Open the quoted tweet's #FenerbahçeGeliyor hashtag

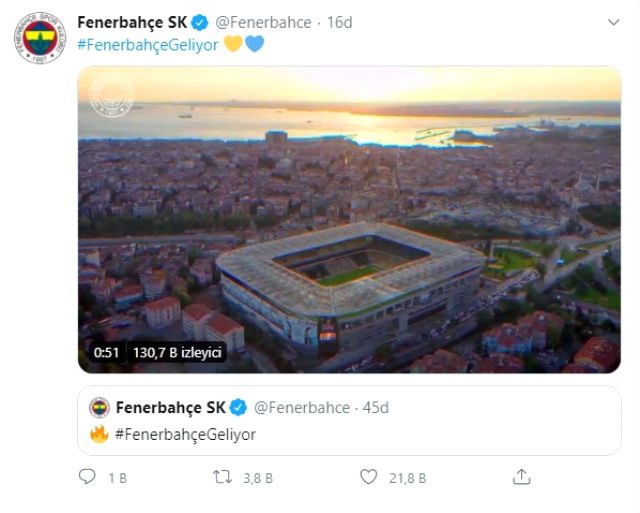(185, 434)
